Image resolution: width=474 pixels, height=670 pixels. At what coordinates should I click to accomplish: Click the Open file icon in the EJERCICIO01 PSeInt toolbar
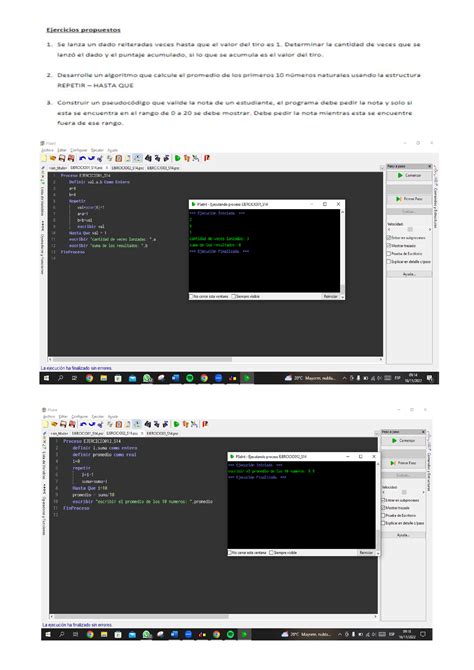tap(53, 158)
